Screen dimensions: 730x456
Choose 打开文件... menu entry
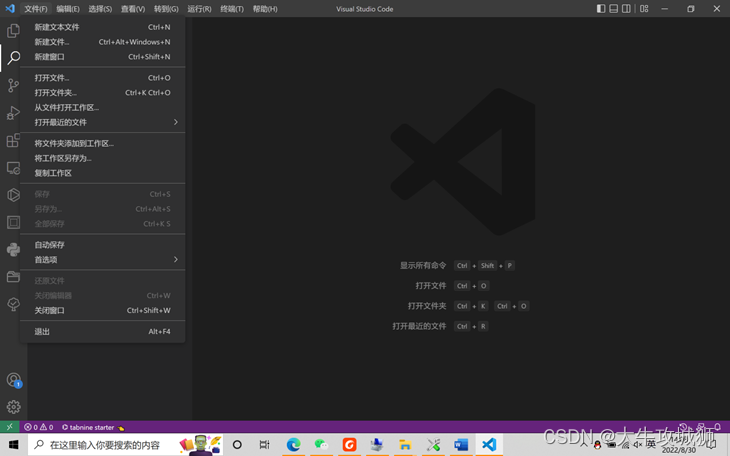pyautogui.click(x=102, y=78)
